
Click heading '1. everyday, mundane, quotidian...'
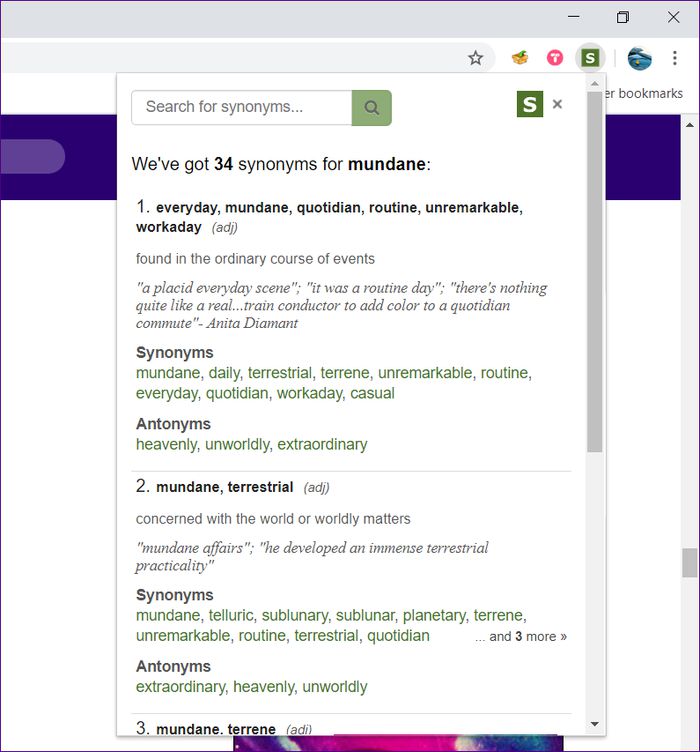(x=329, y=217)
